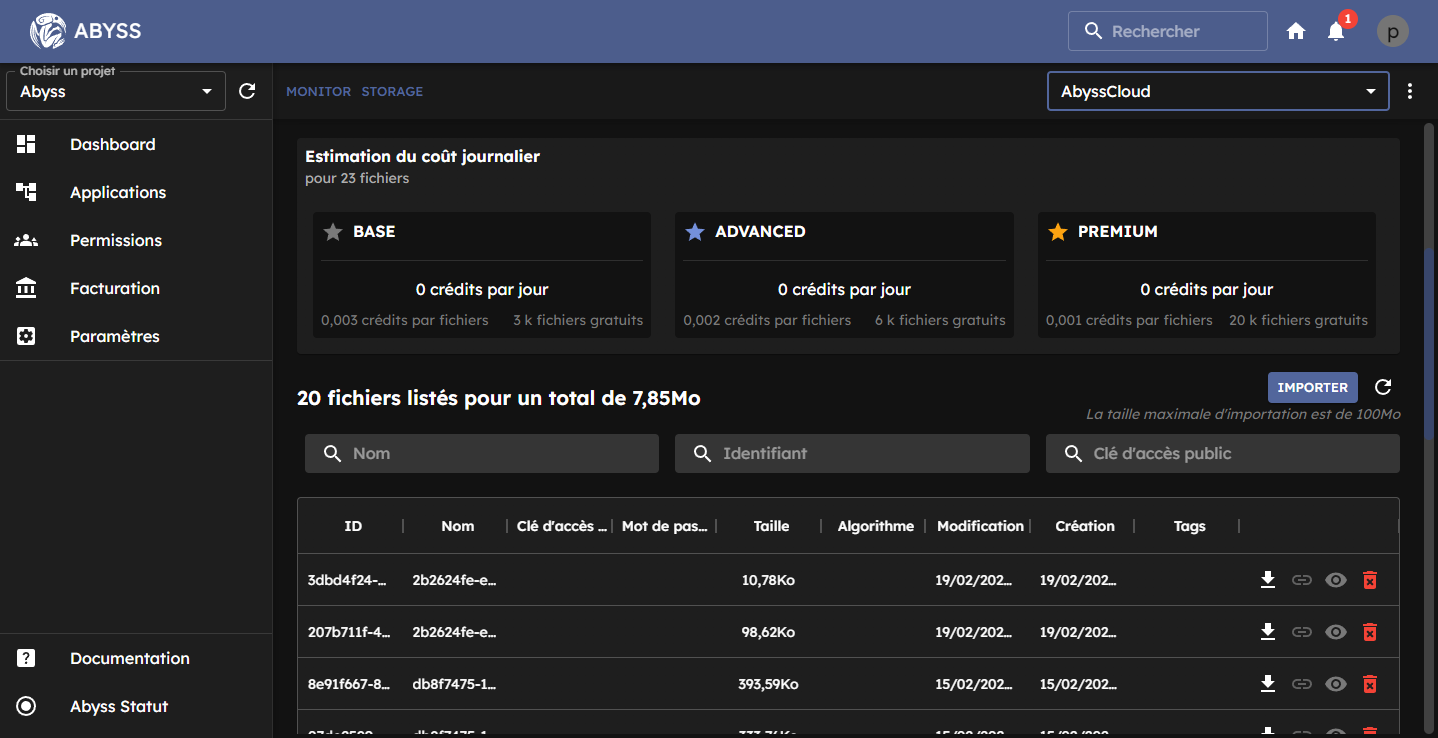Open Applications in sidebar
The image size is (1438, 738).
(x=136, y=192)
